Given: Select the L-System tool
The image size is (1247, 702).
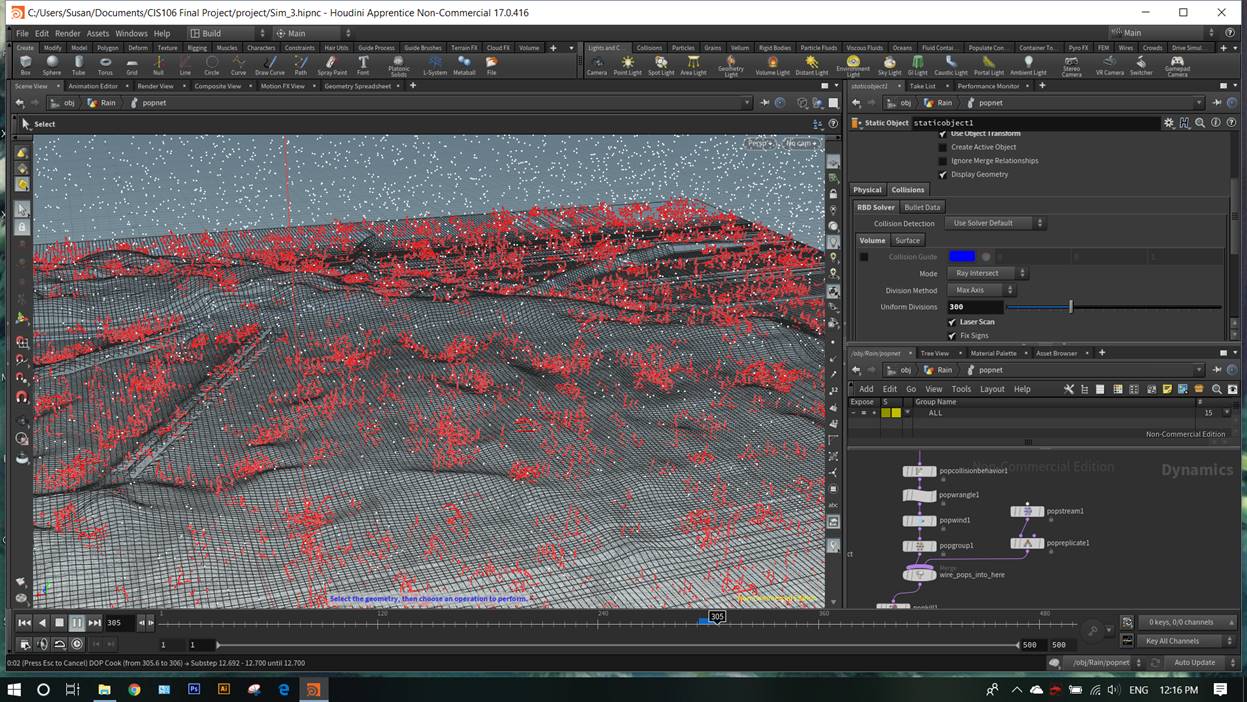Looking at the screenshot, I should point(435,65).
